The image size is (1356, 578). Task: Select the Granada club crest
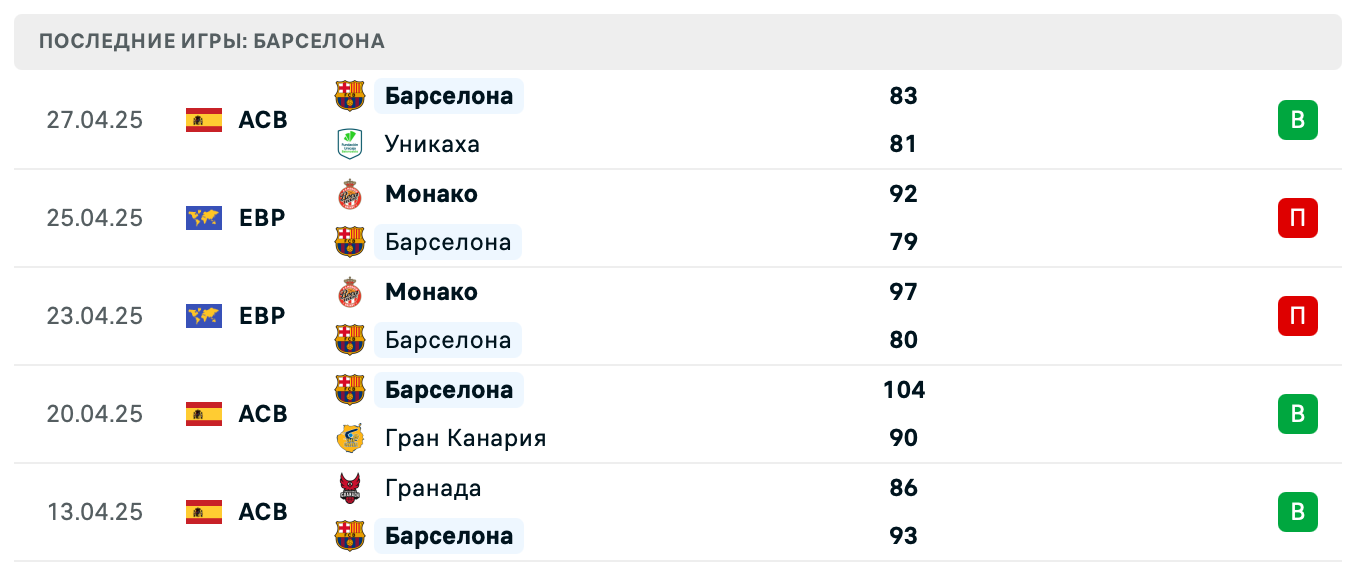[350, 488]
